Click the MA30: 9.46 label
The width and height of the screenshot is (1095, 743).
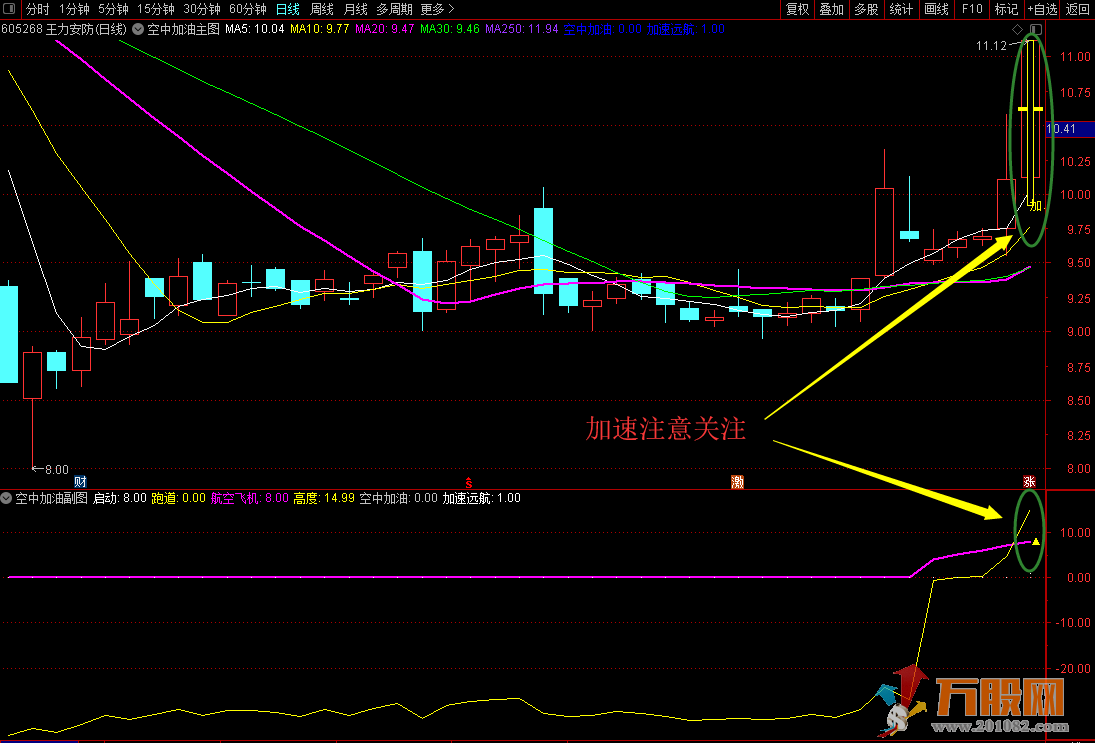450,29
